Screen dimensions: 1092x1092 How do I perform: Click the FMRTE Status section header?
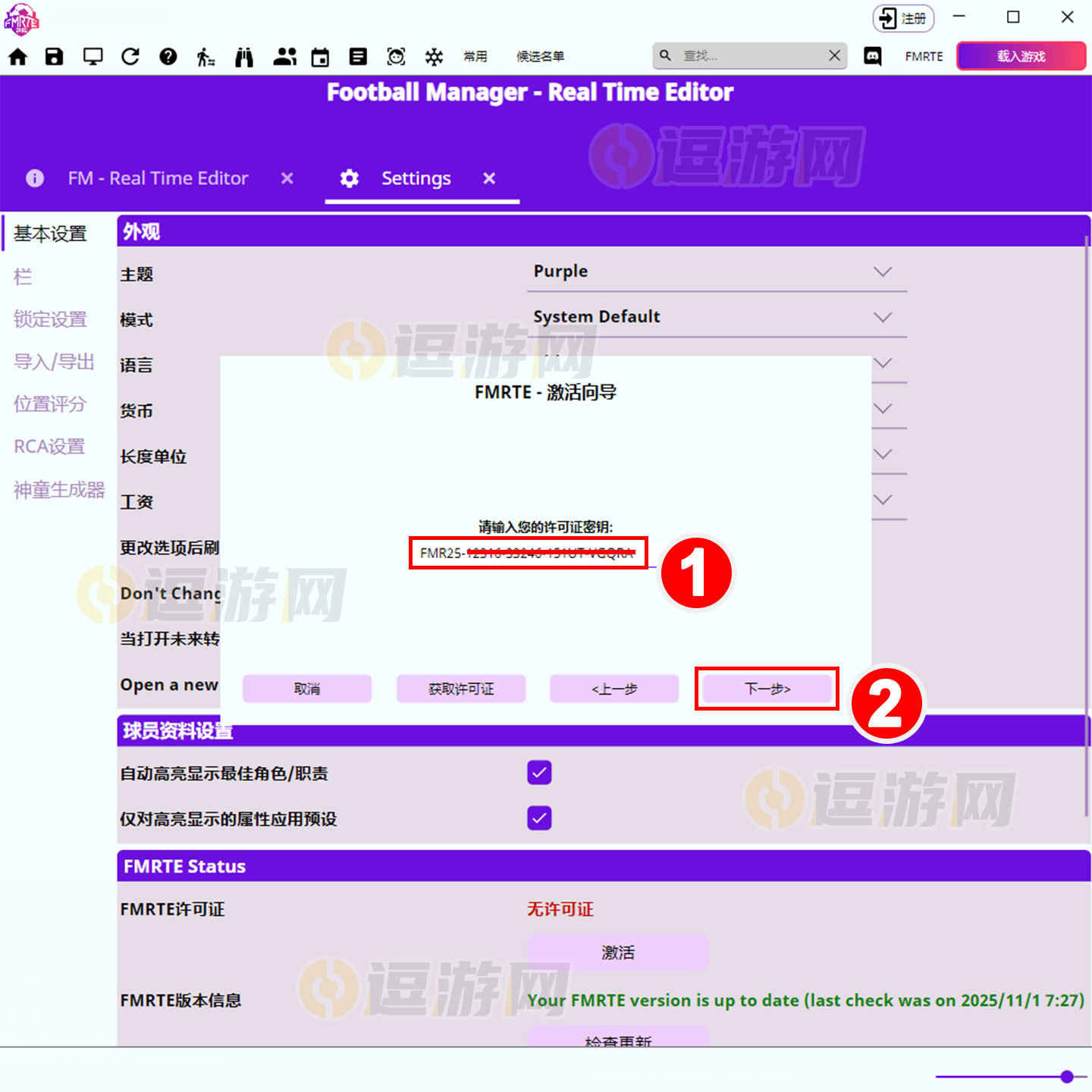[604, 866]
